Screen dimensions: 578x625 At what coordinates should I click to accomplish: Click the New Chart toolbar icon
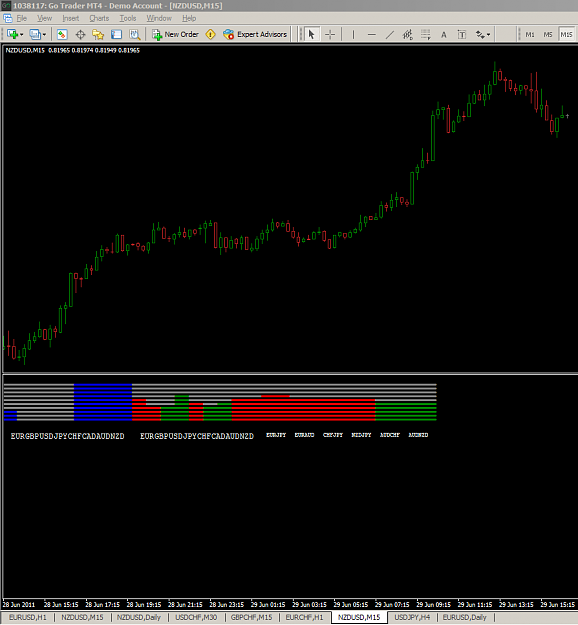click(12, 34)
